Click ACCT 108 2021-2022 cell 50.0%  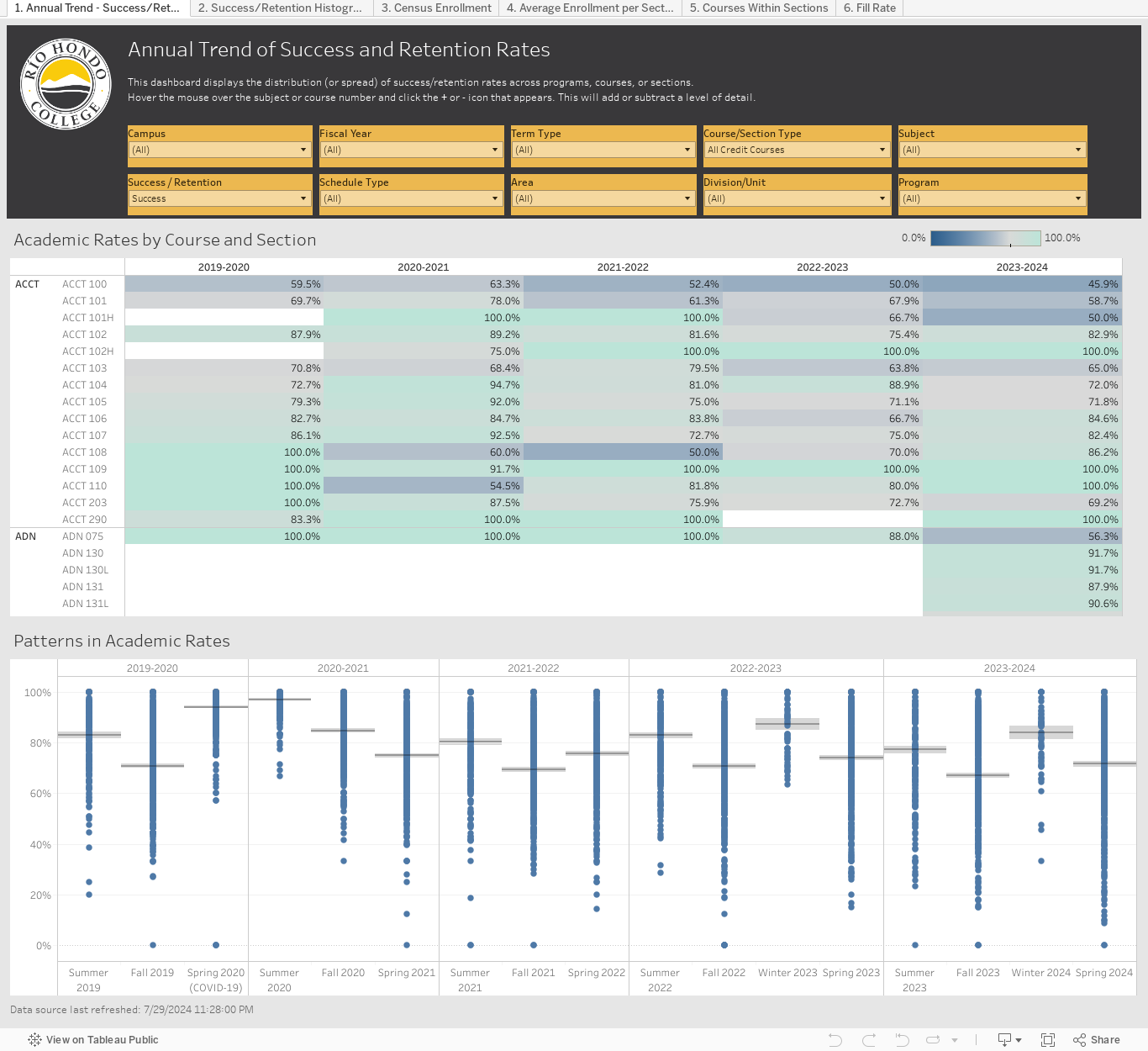pyautogui.click(x=623, y=452)
